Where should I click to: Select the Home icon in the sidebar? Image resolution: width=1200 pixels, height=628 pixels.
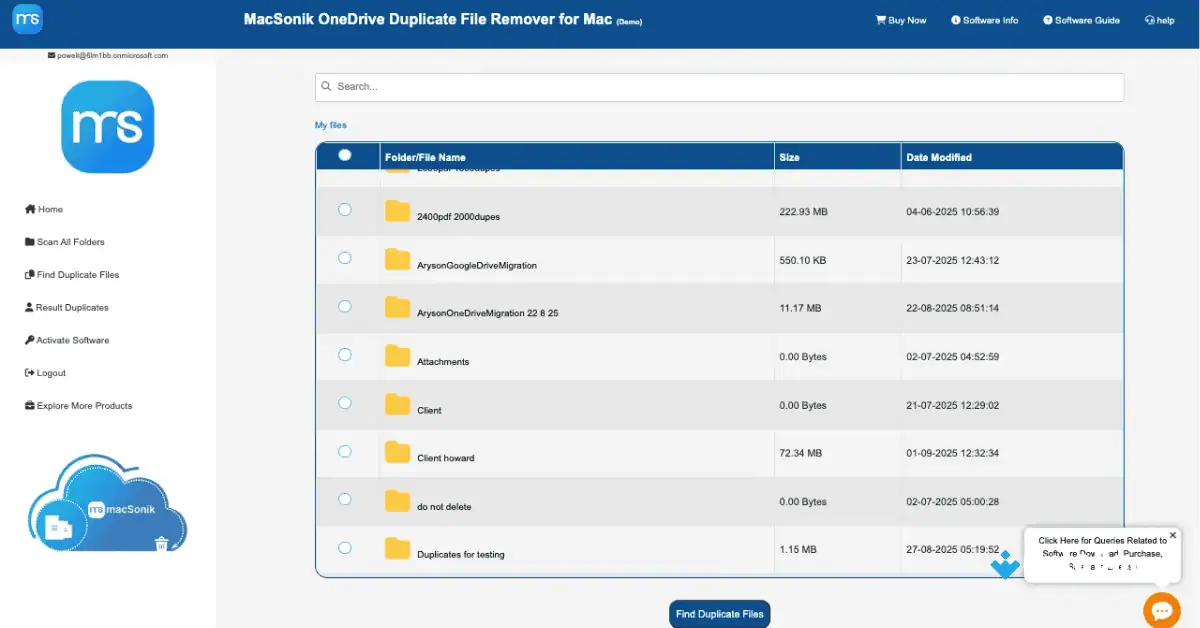tap(28, 209)
